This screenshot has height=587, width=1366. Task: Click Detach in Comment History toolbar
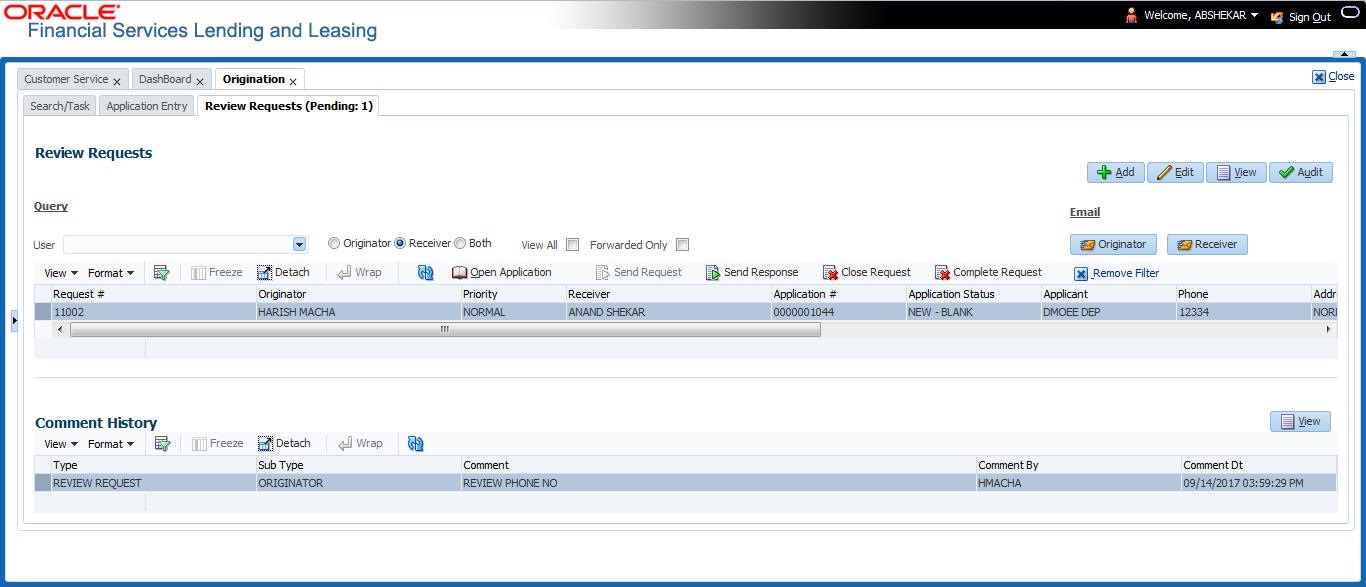click(284, 443)
